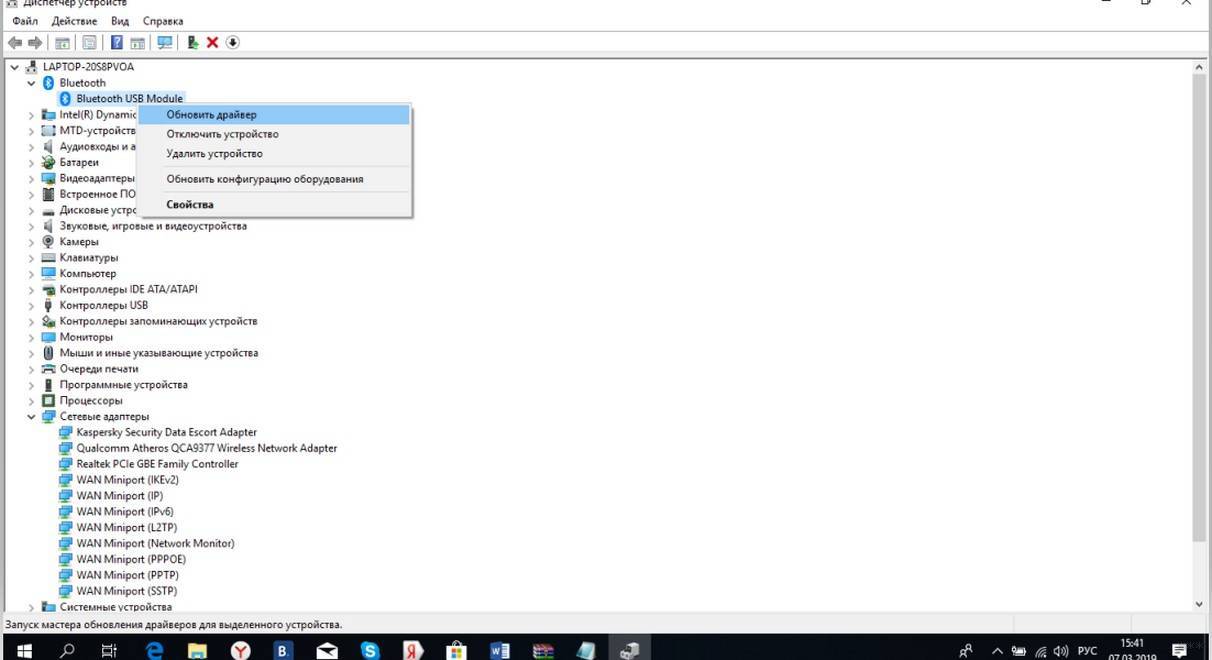Open Microsoft Edge from the taskbar

[155, 650]
